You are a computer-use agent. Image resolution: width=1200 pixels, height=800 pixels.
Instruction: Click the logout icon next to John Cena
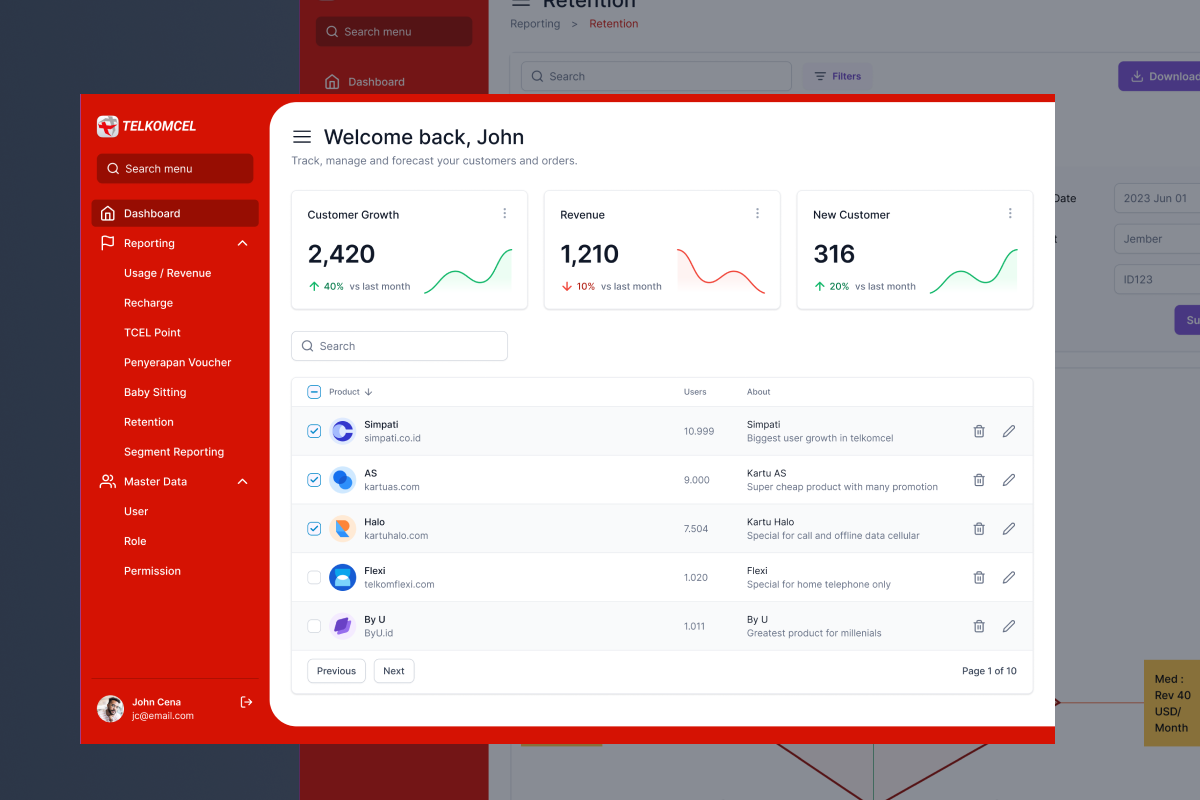coord(247,702)
